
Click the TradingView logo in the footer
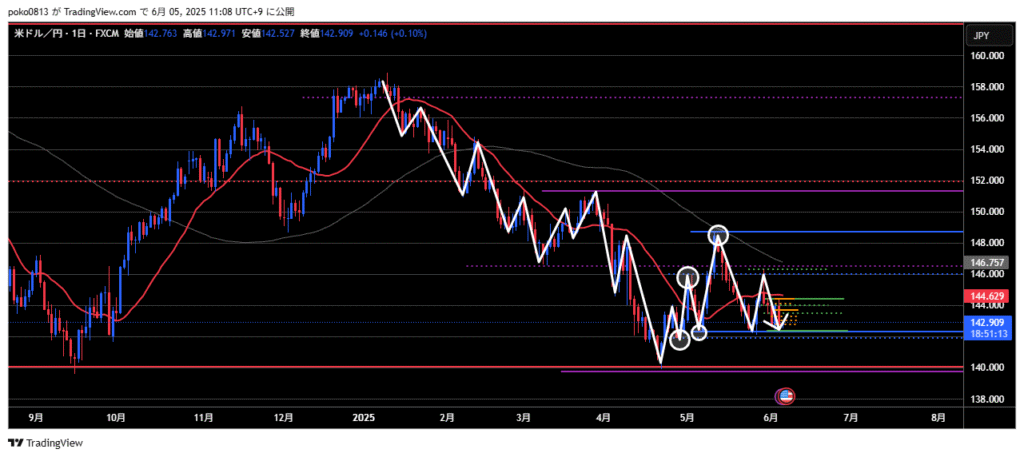46,443
